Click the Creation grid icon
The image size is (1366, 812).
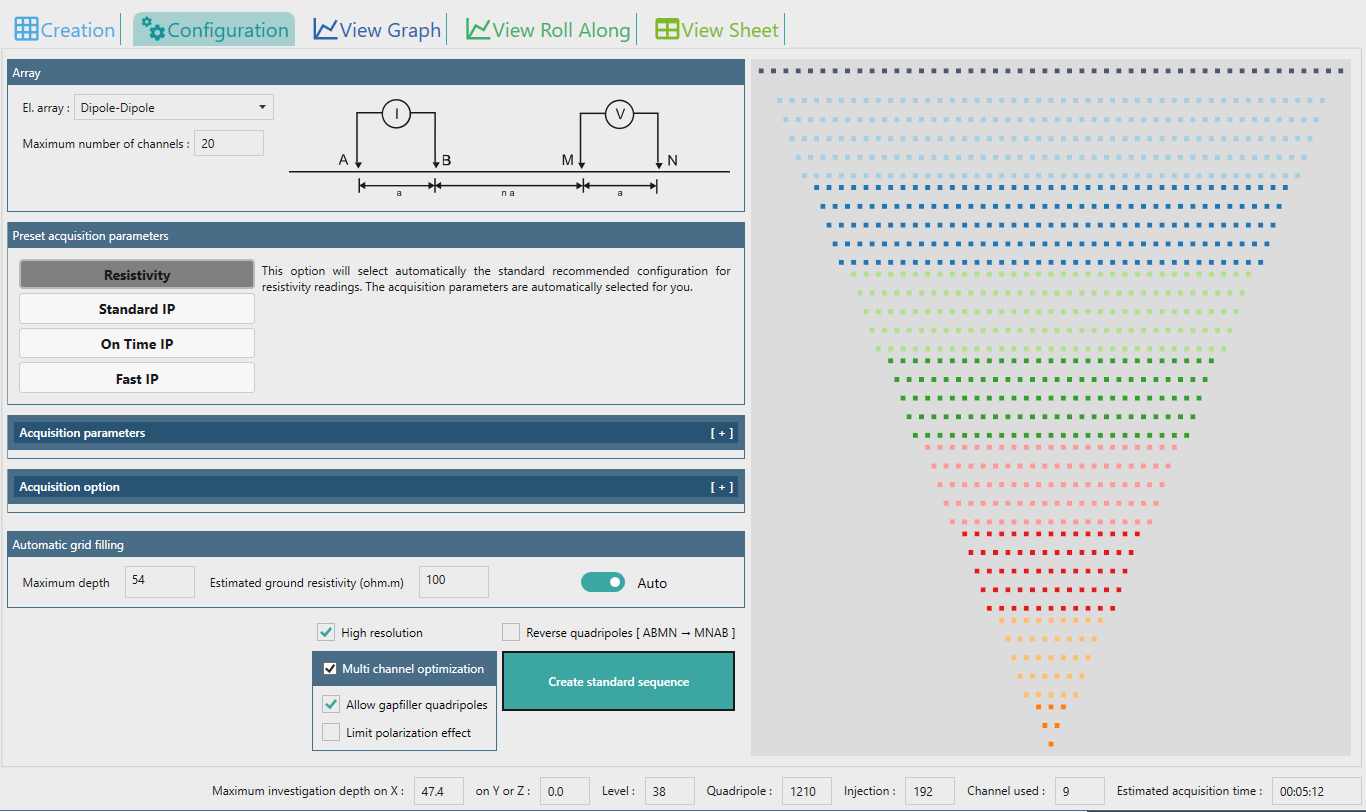[x=26, y=29]
